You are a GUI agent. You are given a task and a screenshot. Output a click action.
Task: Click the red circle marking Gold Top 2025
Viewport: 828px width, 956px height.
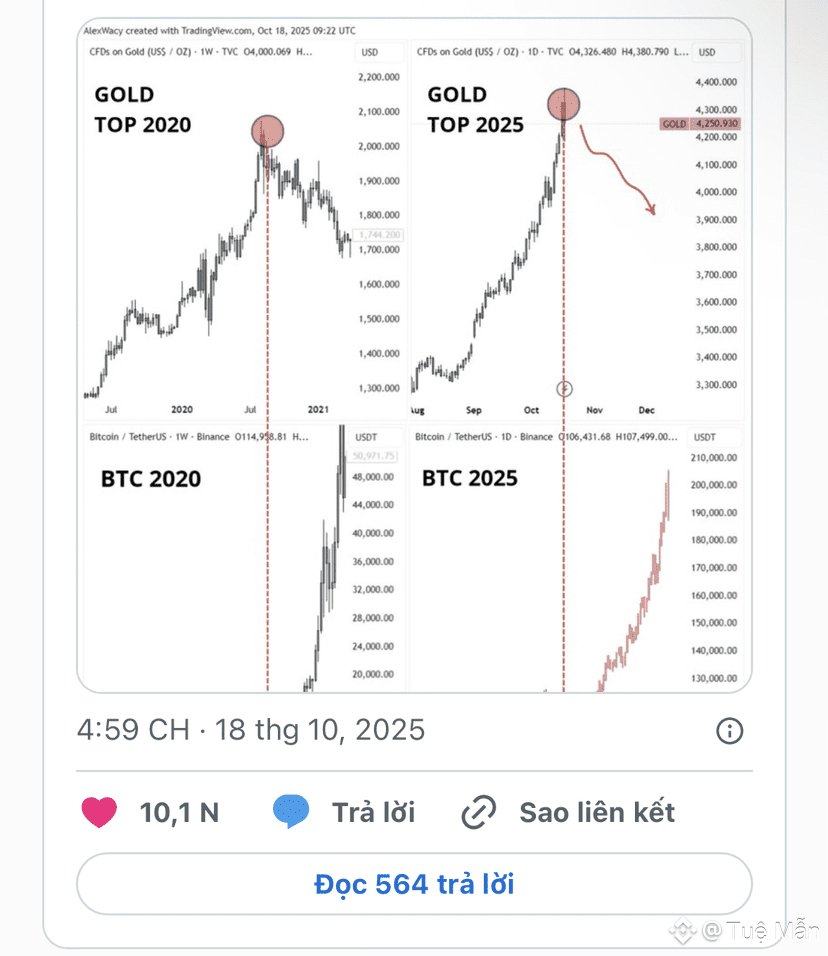(x=565, y=104)
